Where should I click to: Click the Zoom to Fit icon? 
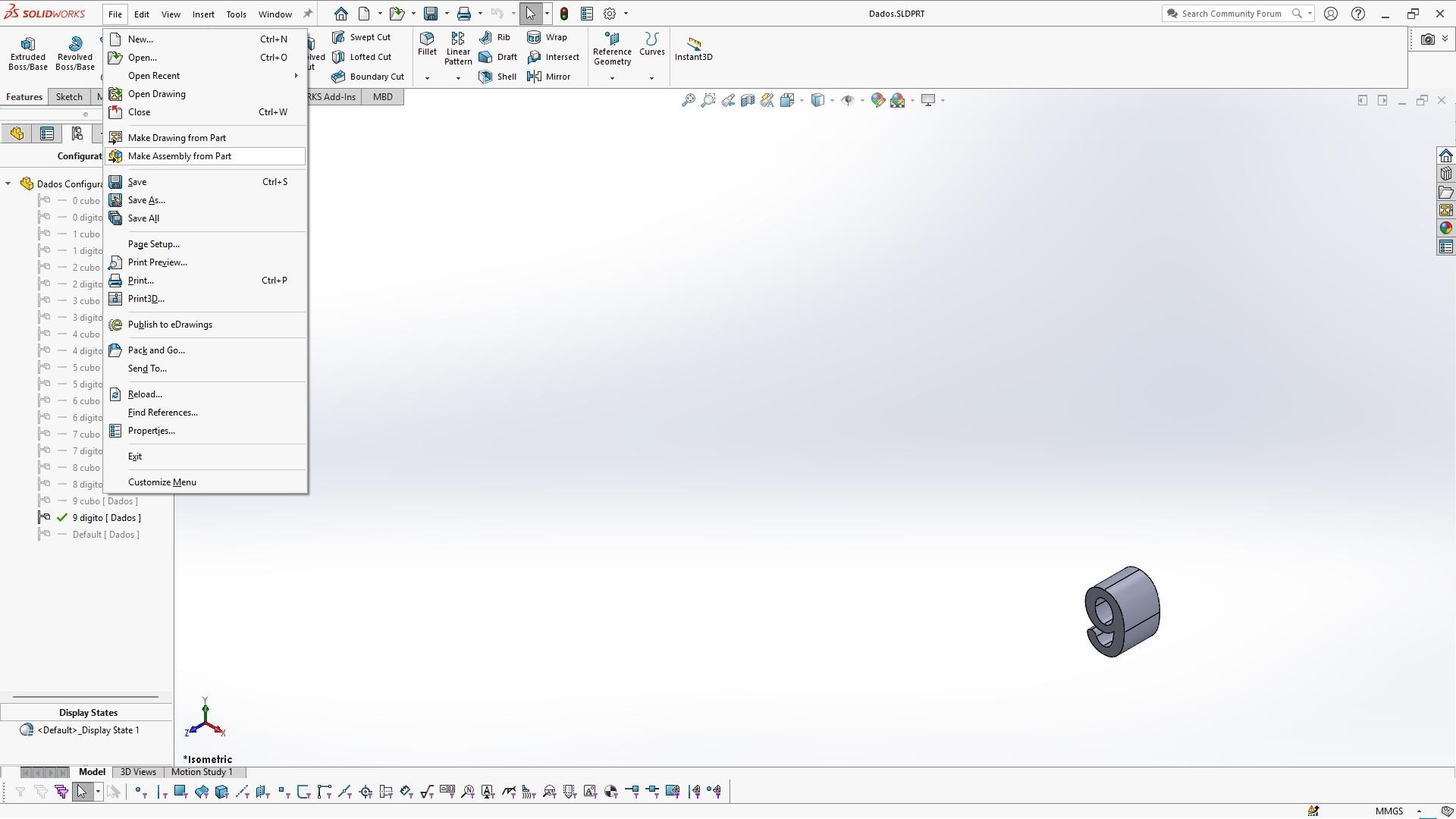(689, 100)
